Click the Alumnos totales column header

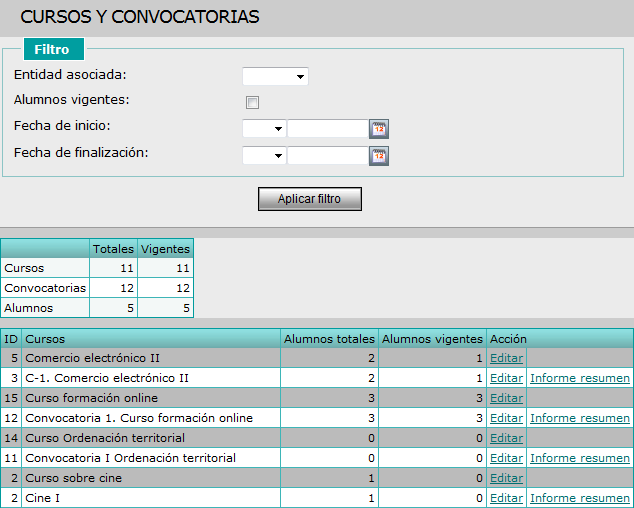[x=329, y=339]
